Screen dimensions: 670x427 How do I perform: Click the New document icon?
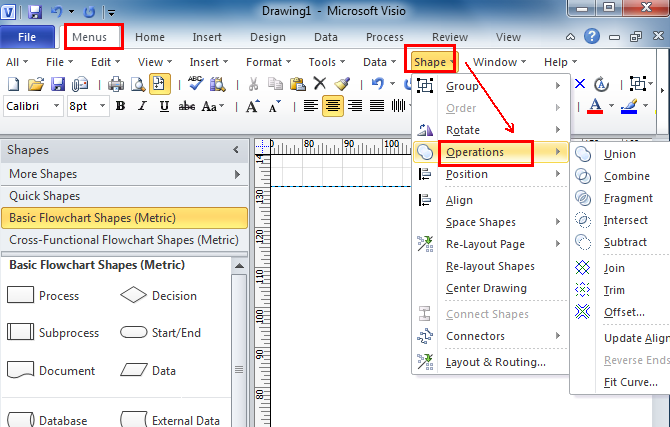pos(14,84)
